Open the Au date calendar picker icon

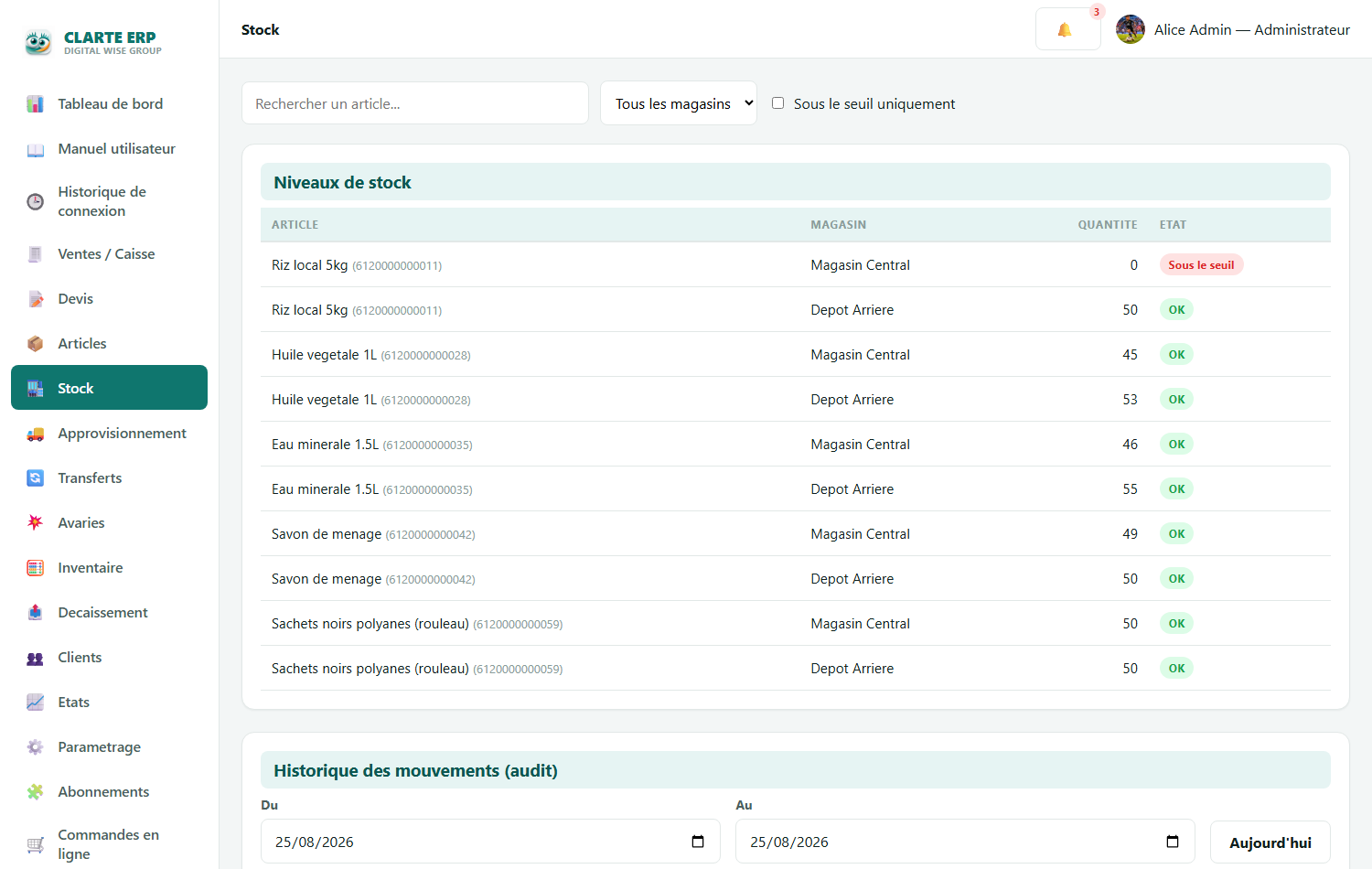tap(1173, 842)
